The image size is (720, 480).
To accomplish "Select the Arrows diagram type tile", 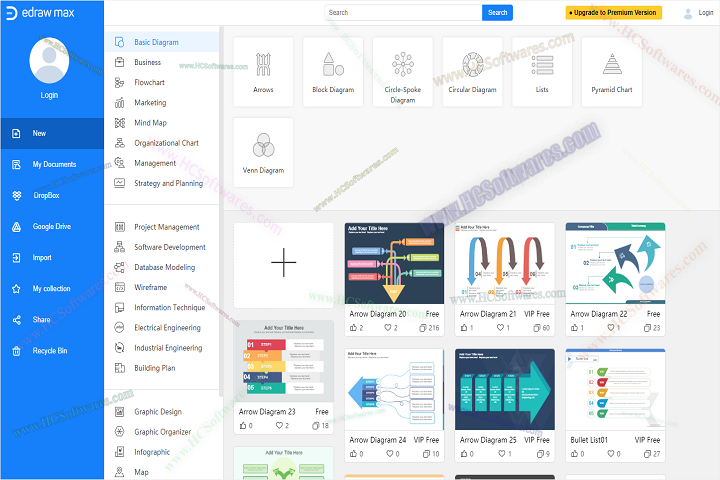I will pos(263,72).
